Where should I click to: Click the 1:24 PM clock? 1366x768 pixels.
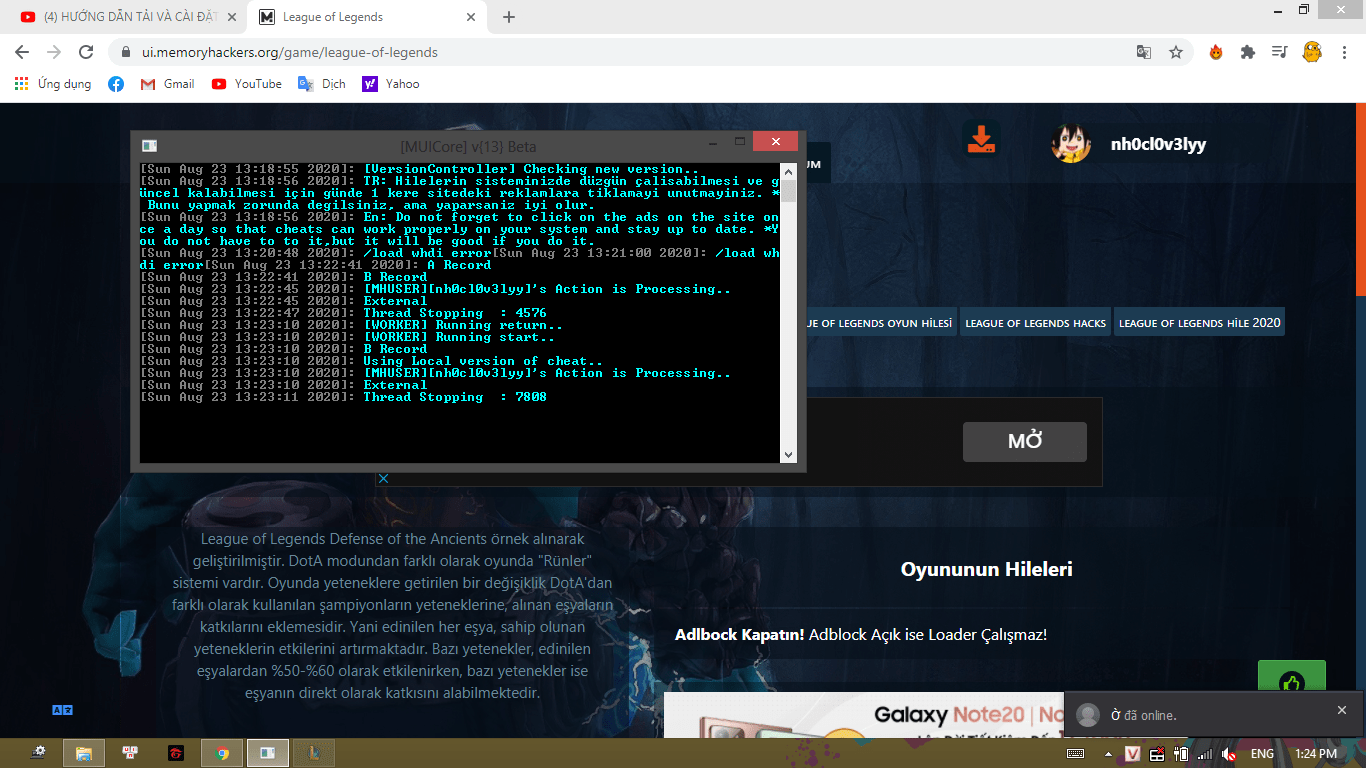[1315, 753]
